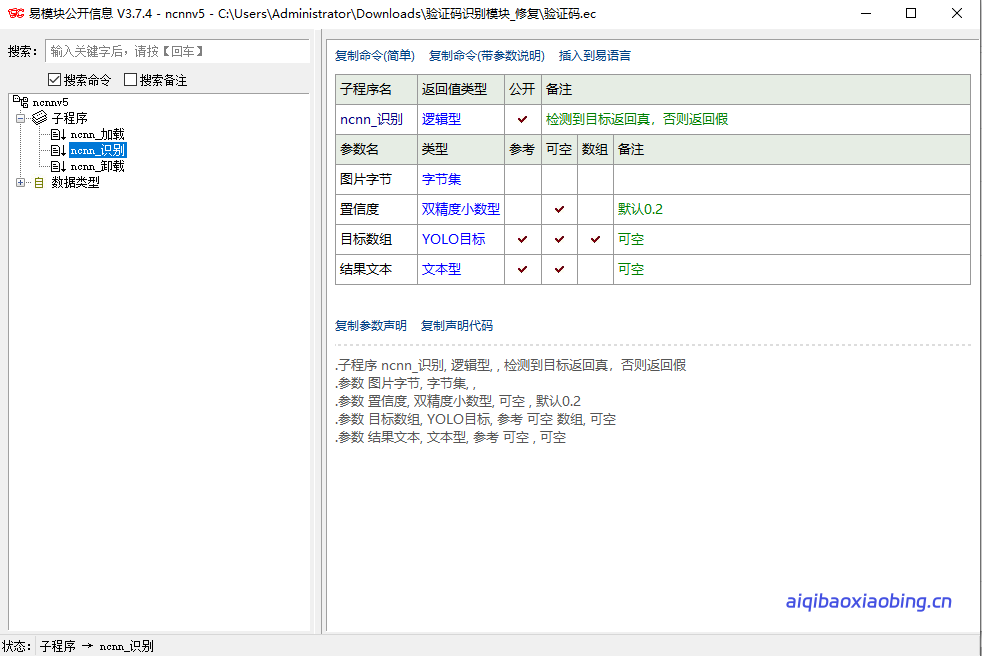982x656 pixels.
Task: Click the app logo in title bar
Action: (x=15, y=14)
